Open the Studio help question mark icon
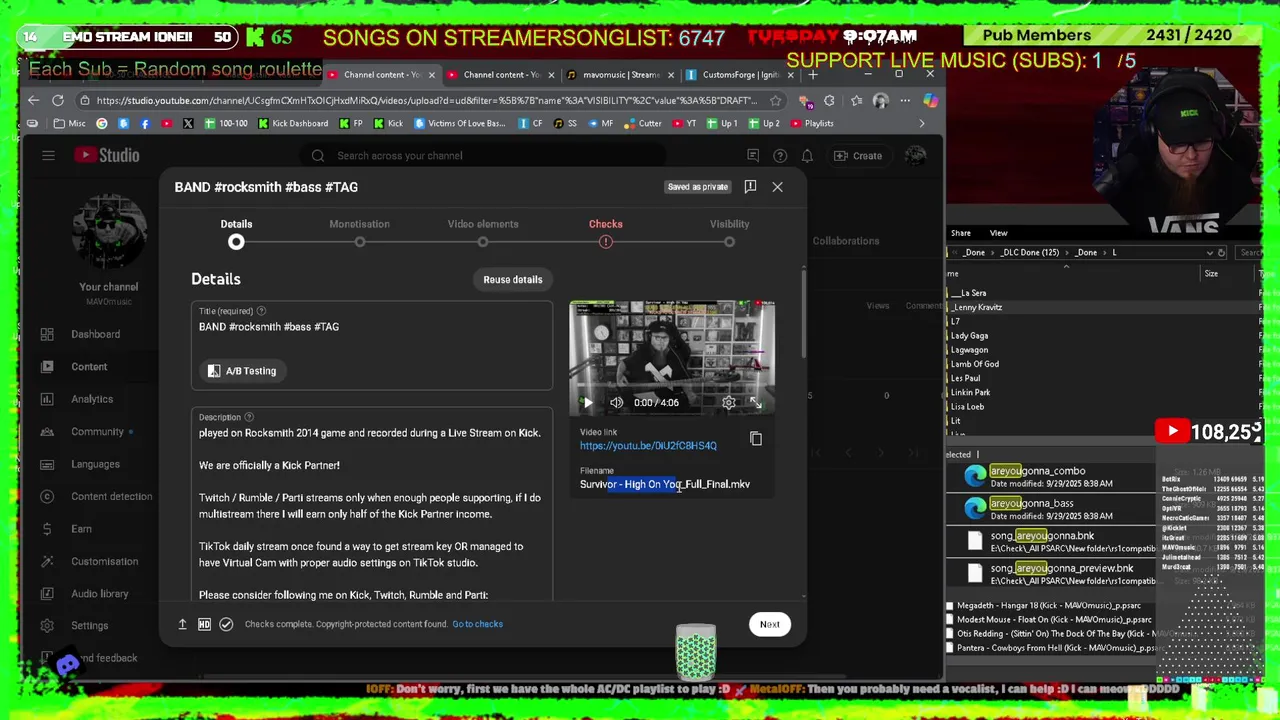 [x=780, y=155]
